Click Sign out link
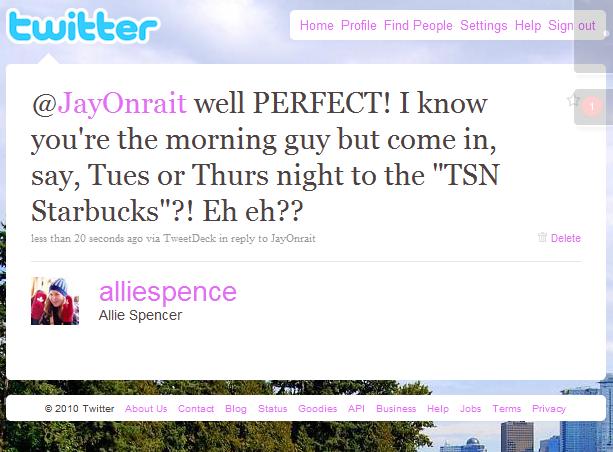 [572, 25]
